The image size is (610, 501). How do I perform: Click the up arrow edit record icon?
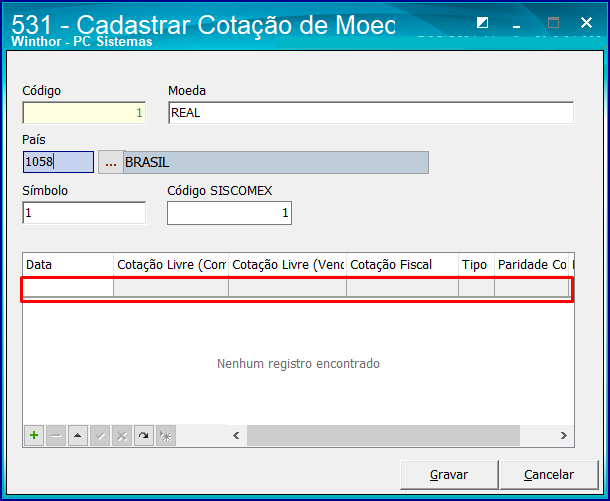pyautogui.click(x=78, y=435)
